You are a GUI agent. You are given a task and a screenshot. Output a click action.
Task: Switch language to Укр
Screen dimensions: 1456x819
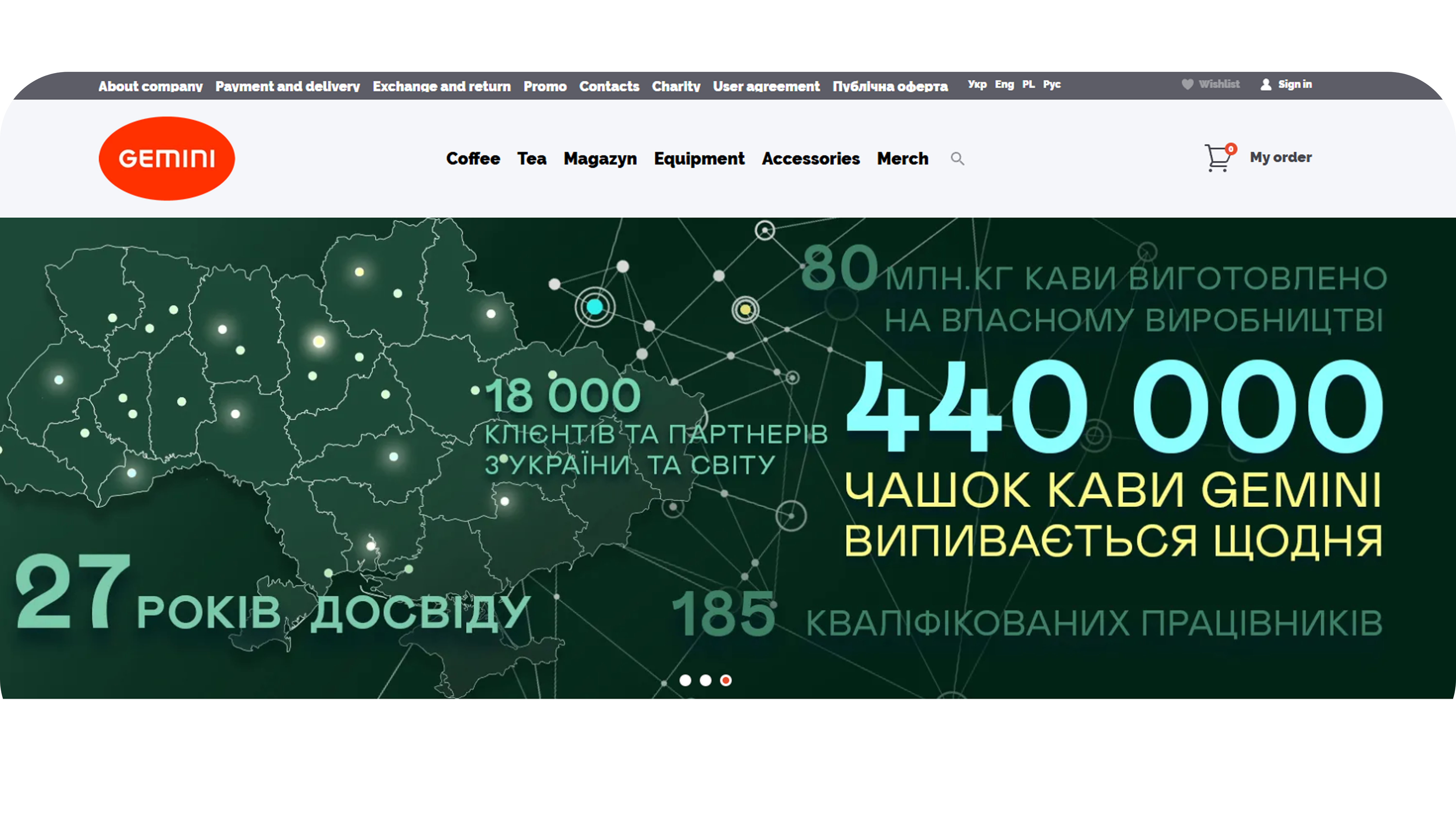pos(977,84)
